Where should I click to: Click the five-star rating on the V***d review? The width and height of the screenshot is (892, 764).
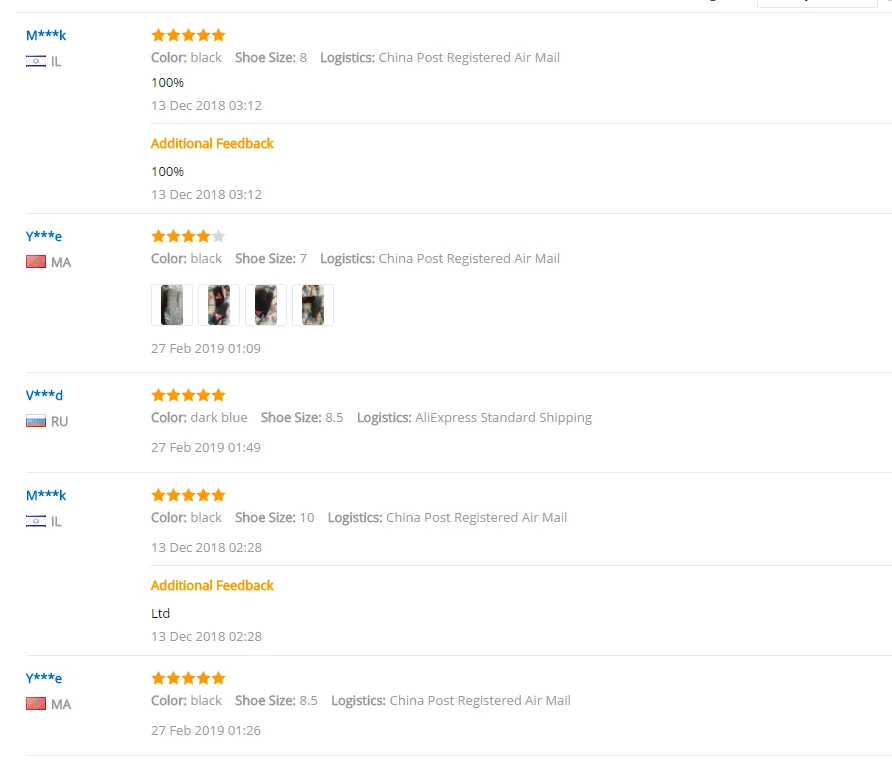[188, 395]
